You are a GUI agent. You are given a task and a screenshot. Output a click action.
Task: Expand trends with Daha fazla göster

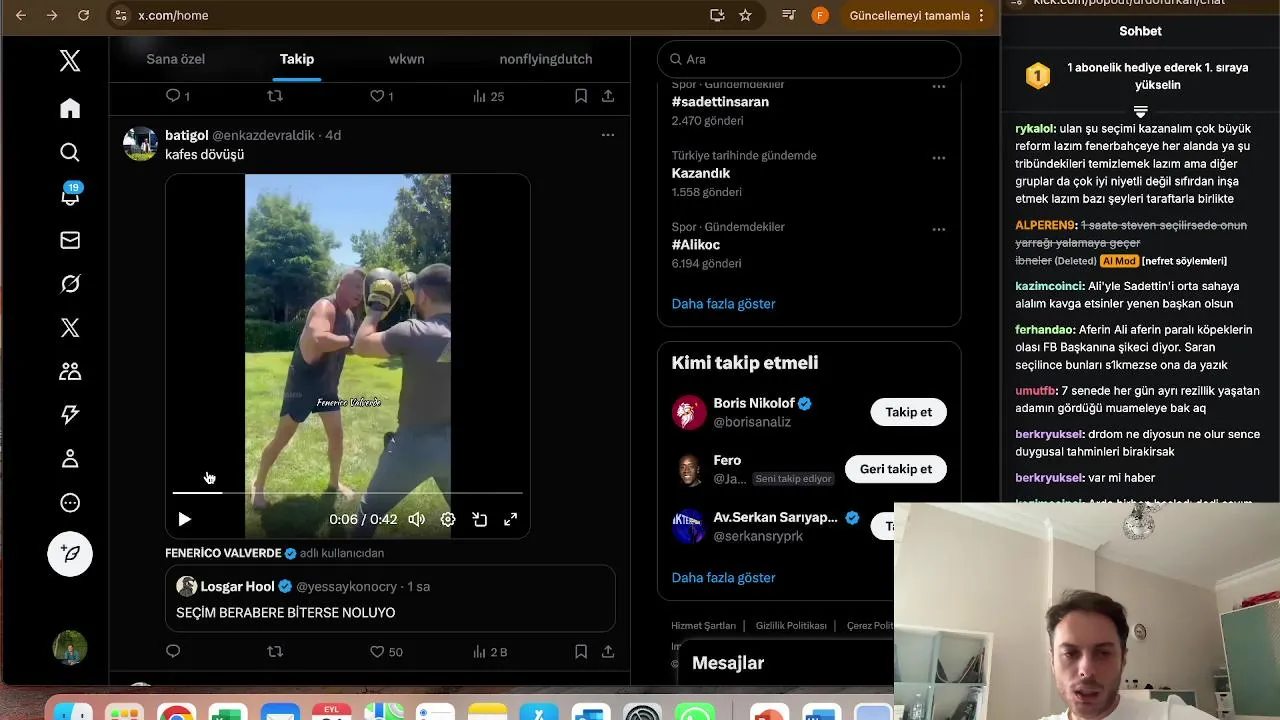pyautogui.click(x=723, y=304)
